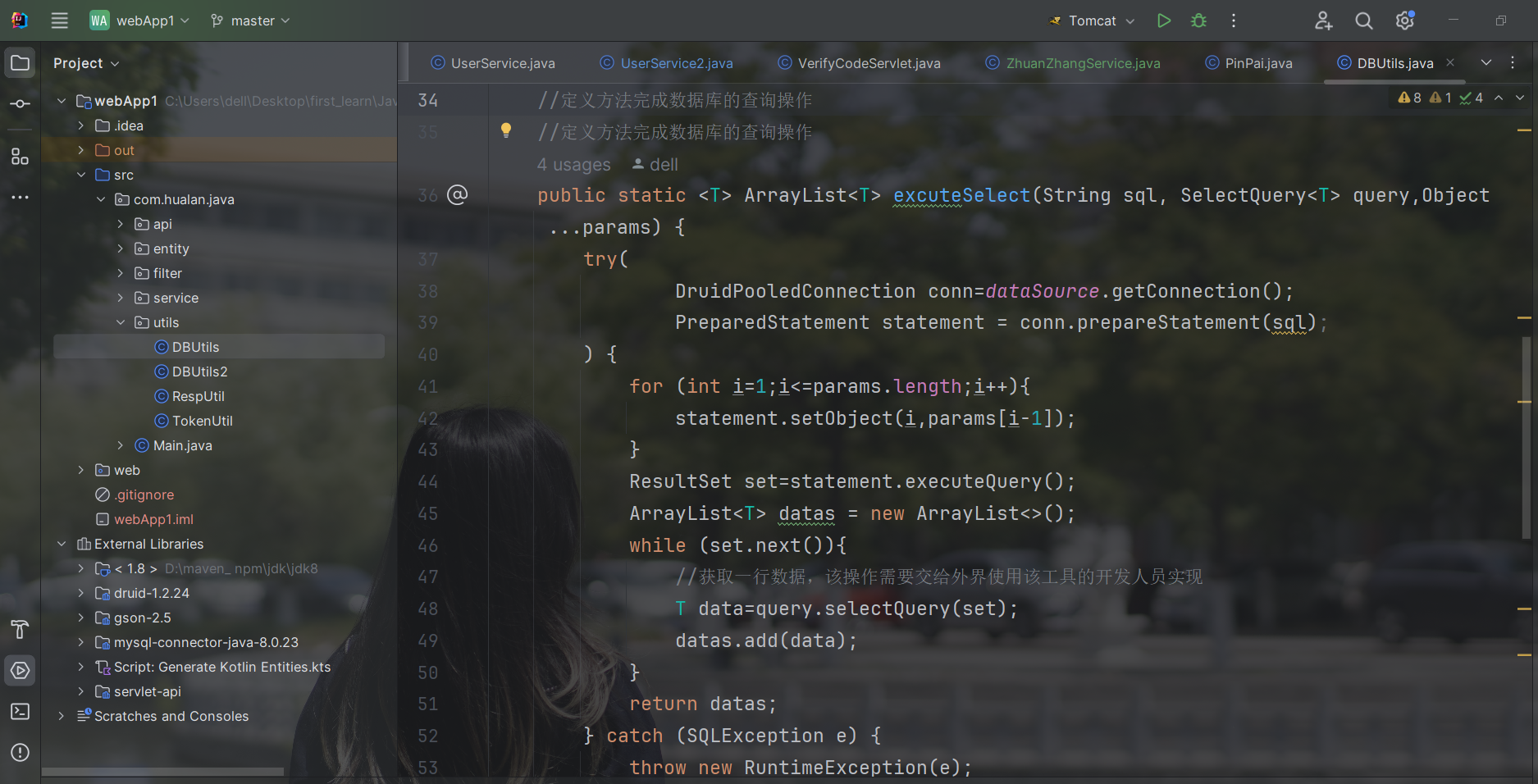The width and height of the screenshot is (1538, 784).
Task: Expand the service package
Action: click(120, 298)
